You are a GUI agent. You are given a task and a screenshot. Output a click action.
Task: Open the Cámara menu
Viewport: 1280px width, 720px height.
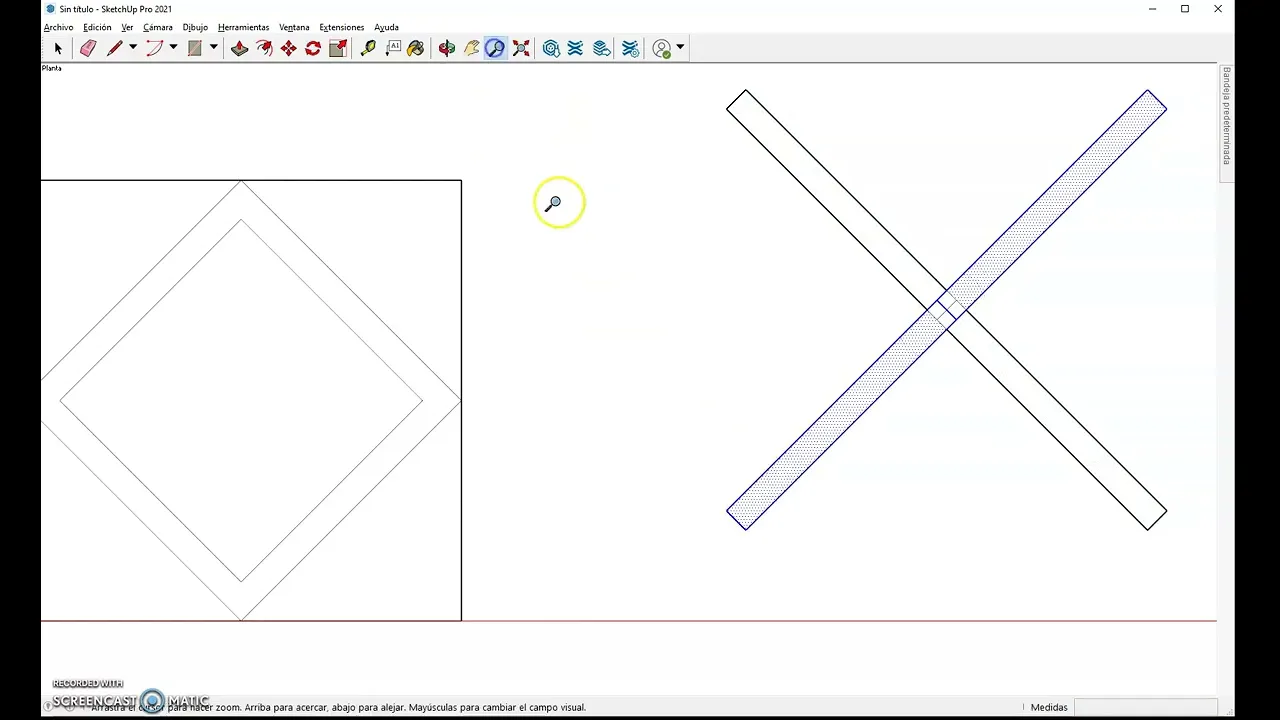(158, 27)
